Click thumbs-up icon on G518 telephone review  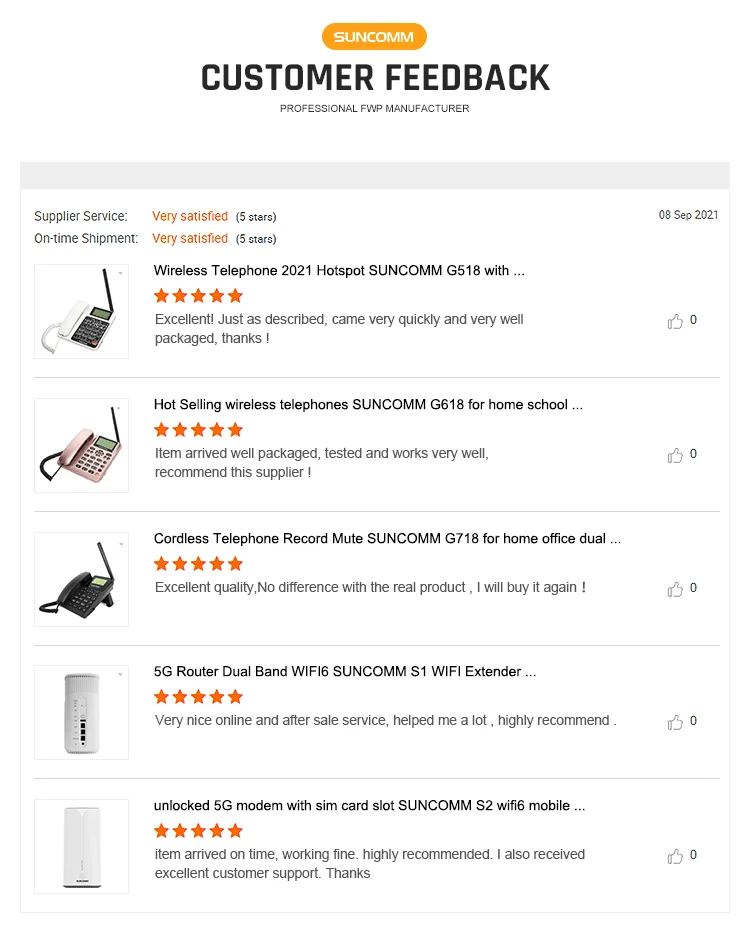676,321
